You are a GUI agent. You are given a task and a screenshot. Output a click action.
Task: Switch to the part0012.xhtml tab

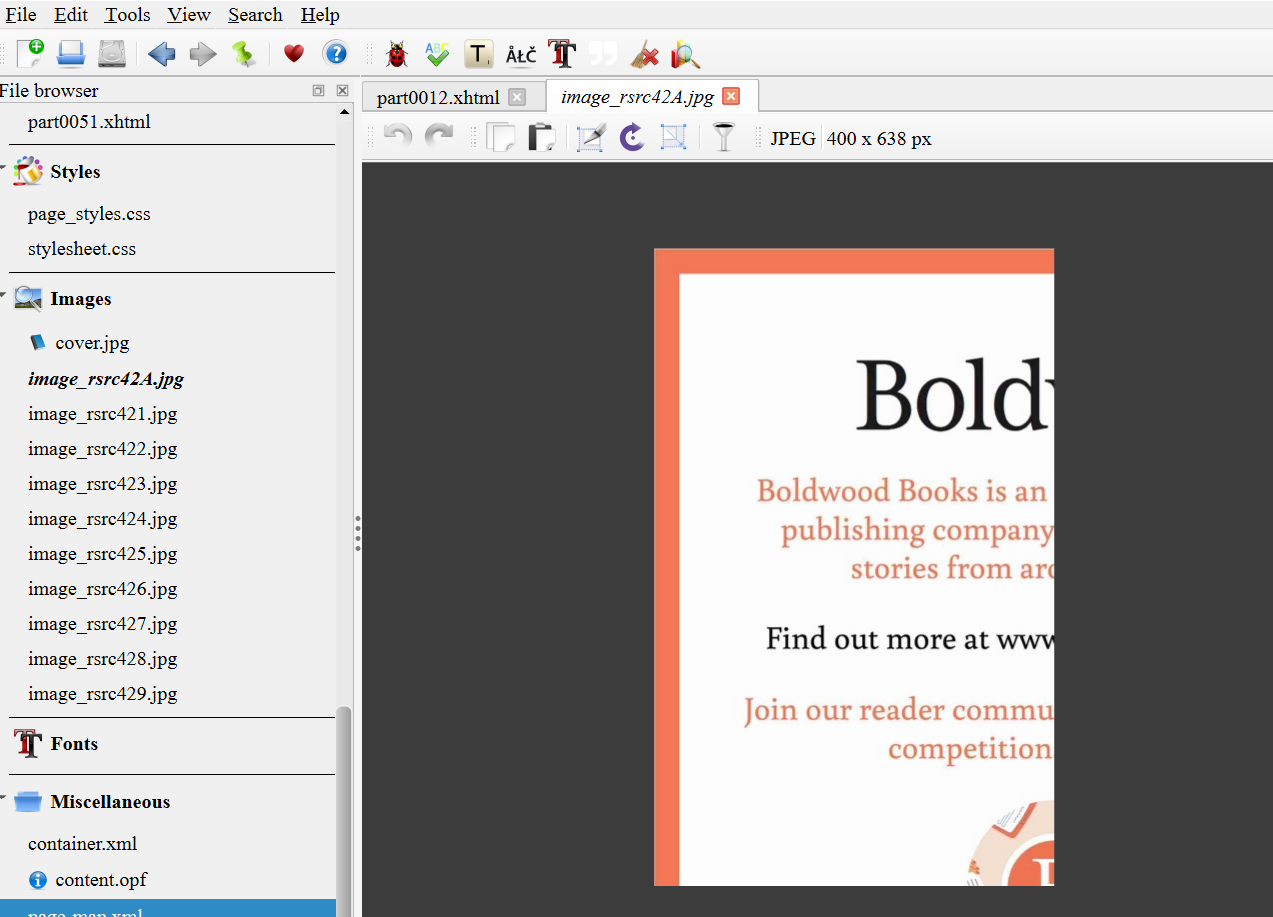click(x=438, y=97)
